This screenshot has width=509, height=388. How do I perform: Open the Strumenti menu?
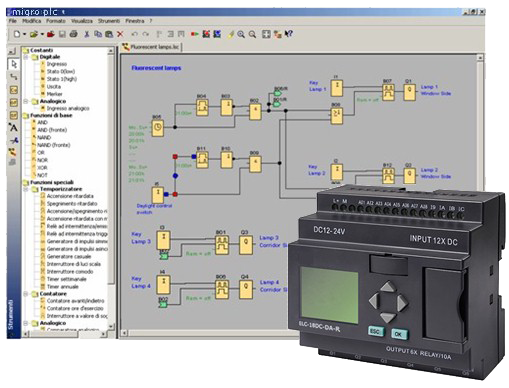109,21
